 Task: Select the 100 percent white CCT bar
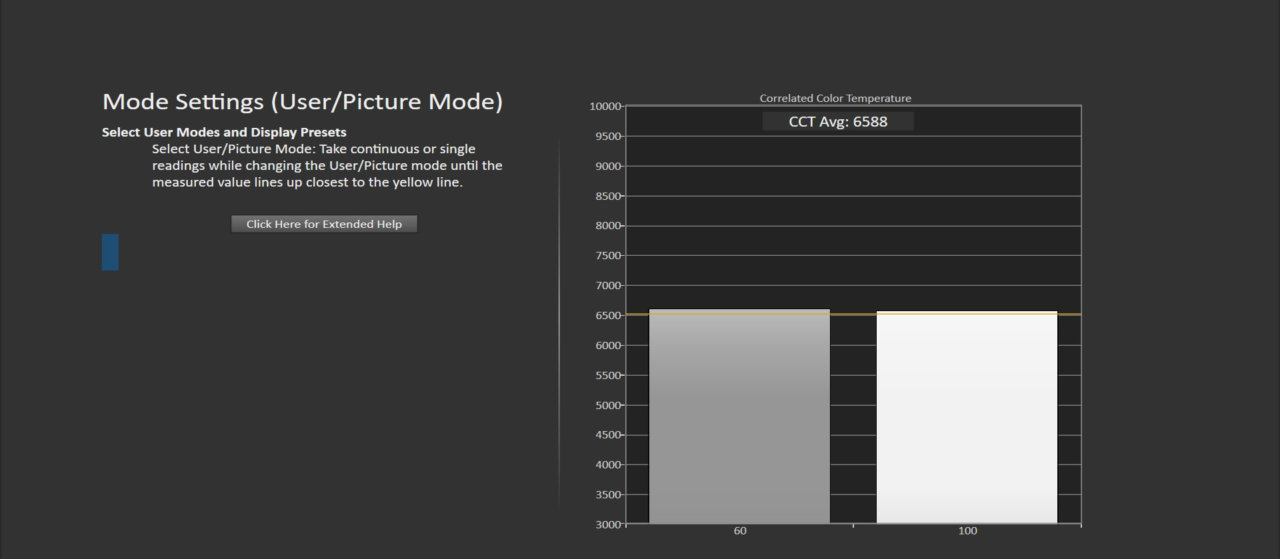point(967,417)
